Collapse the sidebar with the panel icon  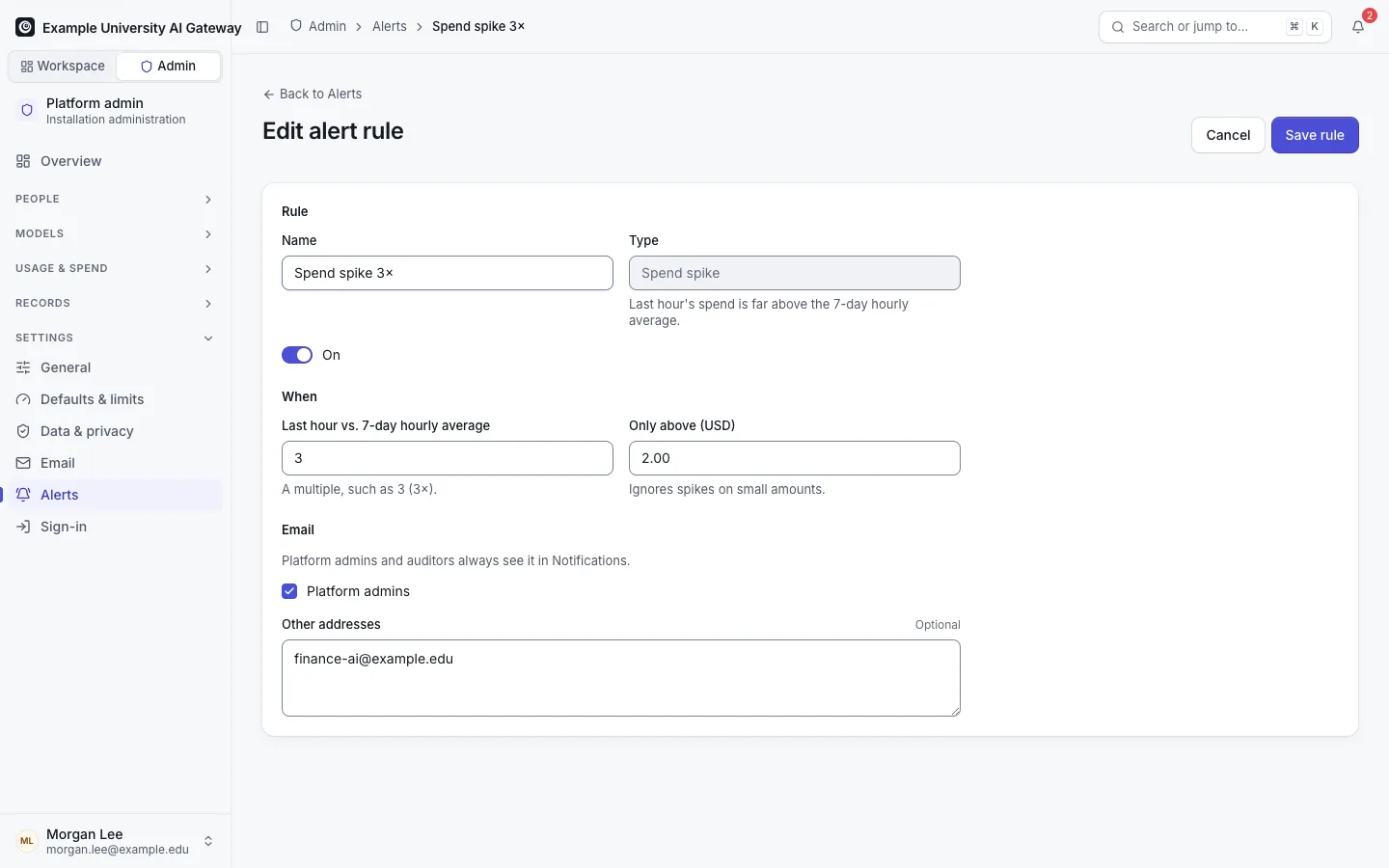click(x=262, y=27)
